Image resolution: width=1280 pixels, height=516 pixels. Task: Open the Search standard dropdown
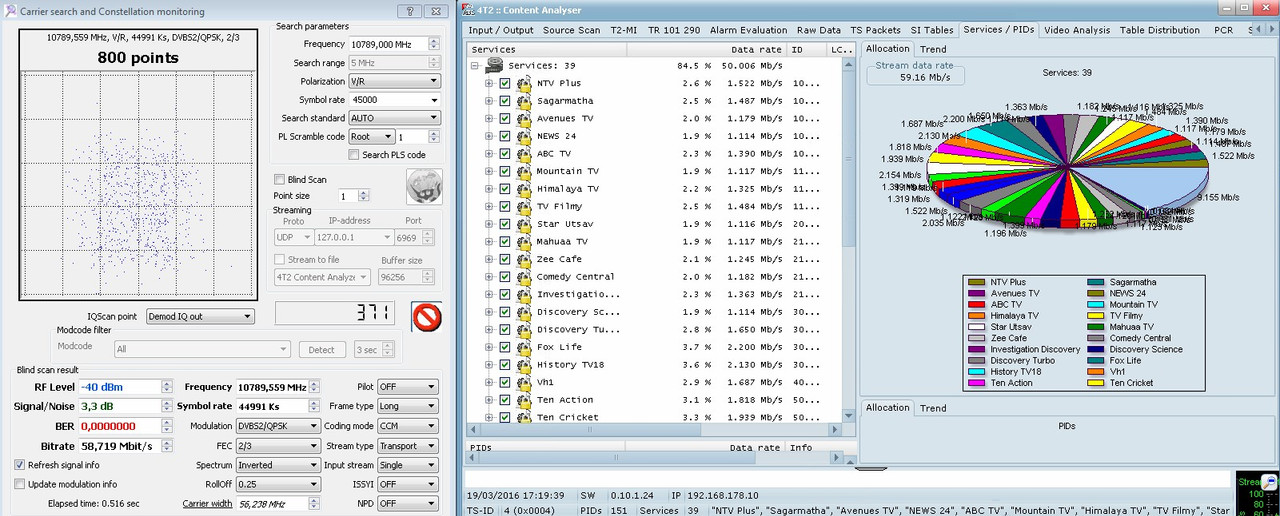click(394, 118)
